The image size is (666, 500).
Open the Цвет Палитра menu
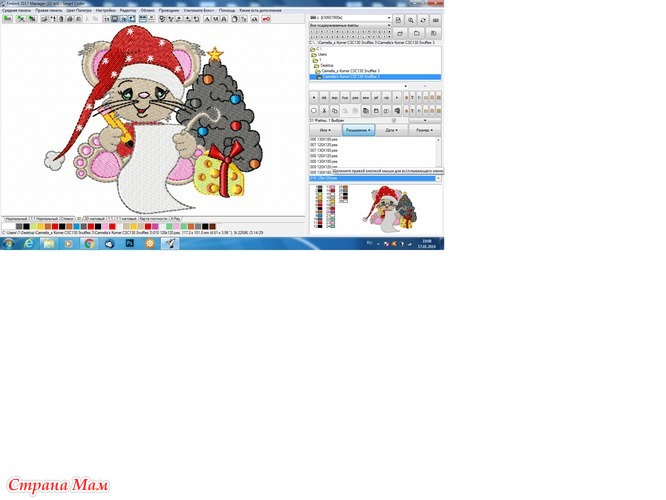point(79,10)
